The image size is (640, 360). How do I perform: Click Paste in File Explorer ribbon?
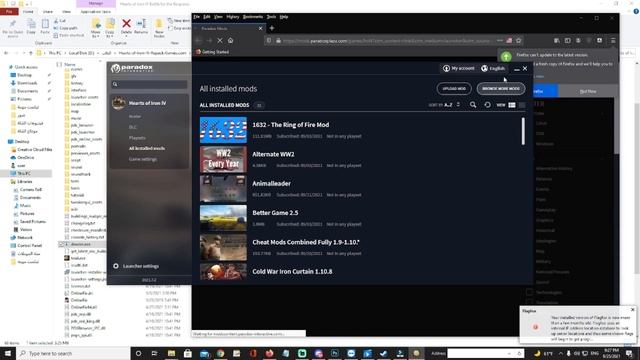tap(45, 27)
